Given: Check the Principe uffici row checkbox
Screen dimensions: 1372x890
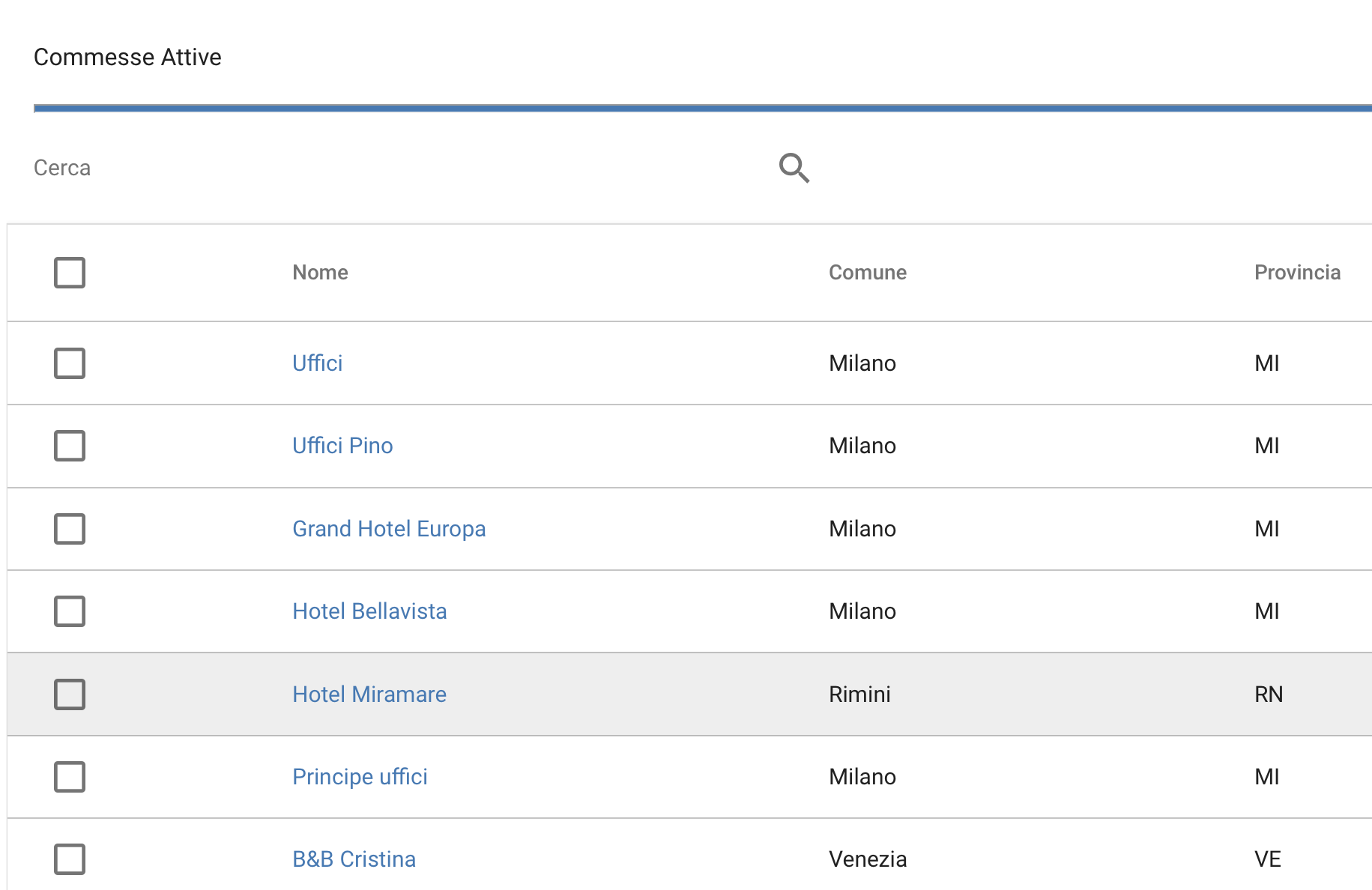Looking at the screenshot, I should pyautogui.click(x=70, y=777).
